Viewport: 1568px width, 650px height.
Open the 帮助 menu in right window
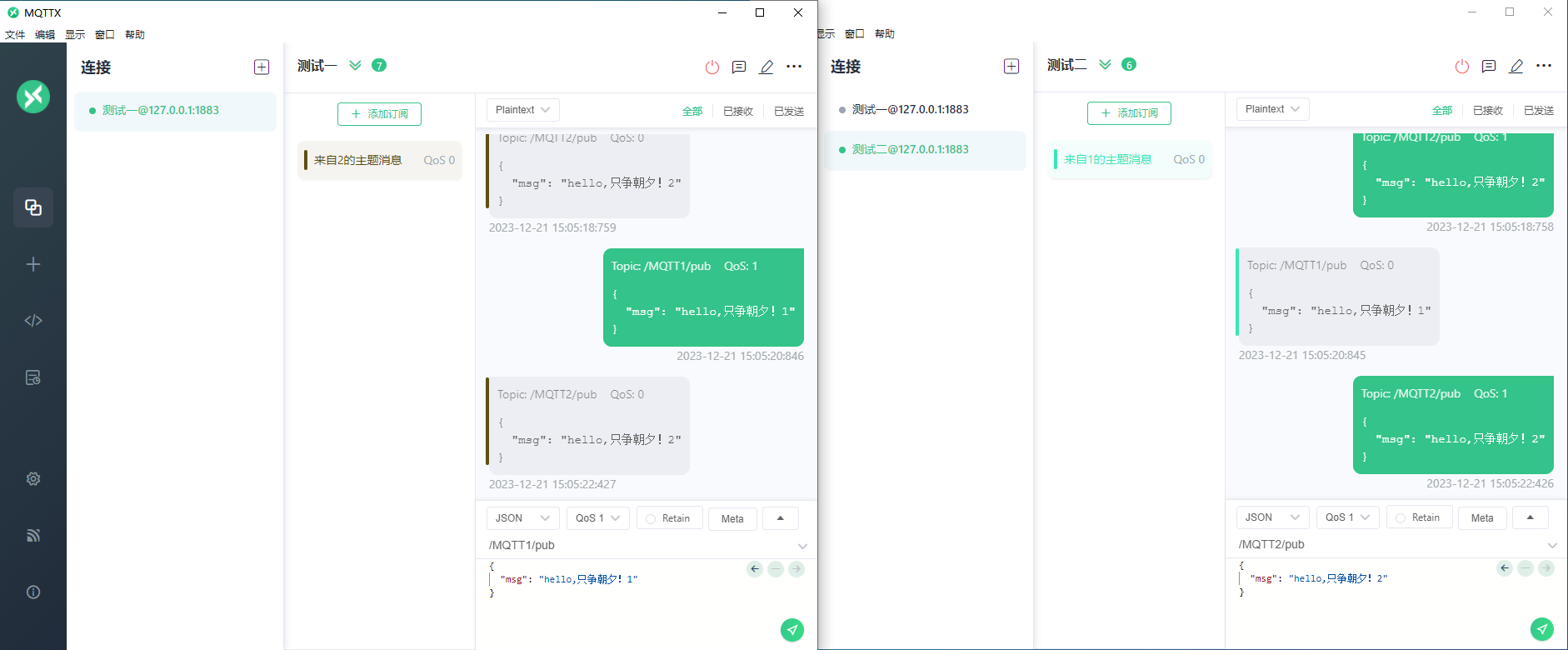pyautogui.click(x=885, y=34)
